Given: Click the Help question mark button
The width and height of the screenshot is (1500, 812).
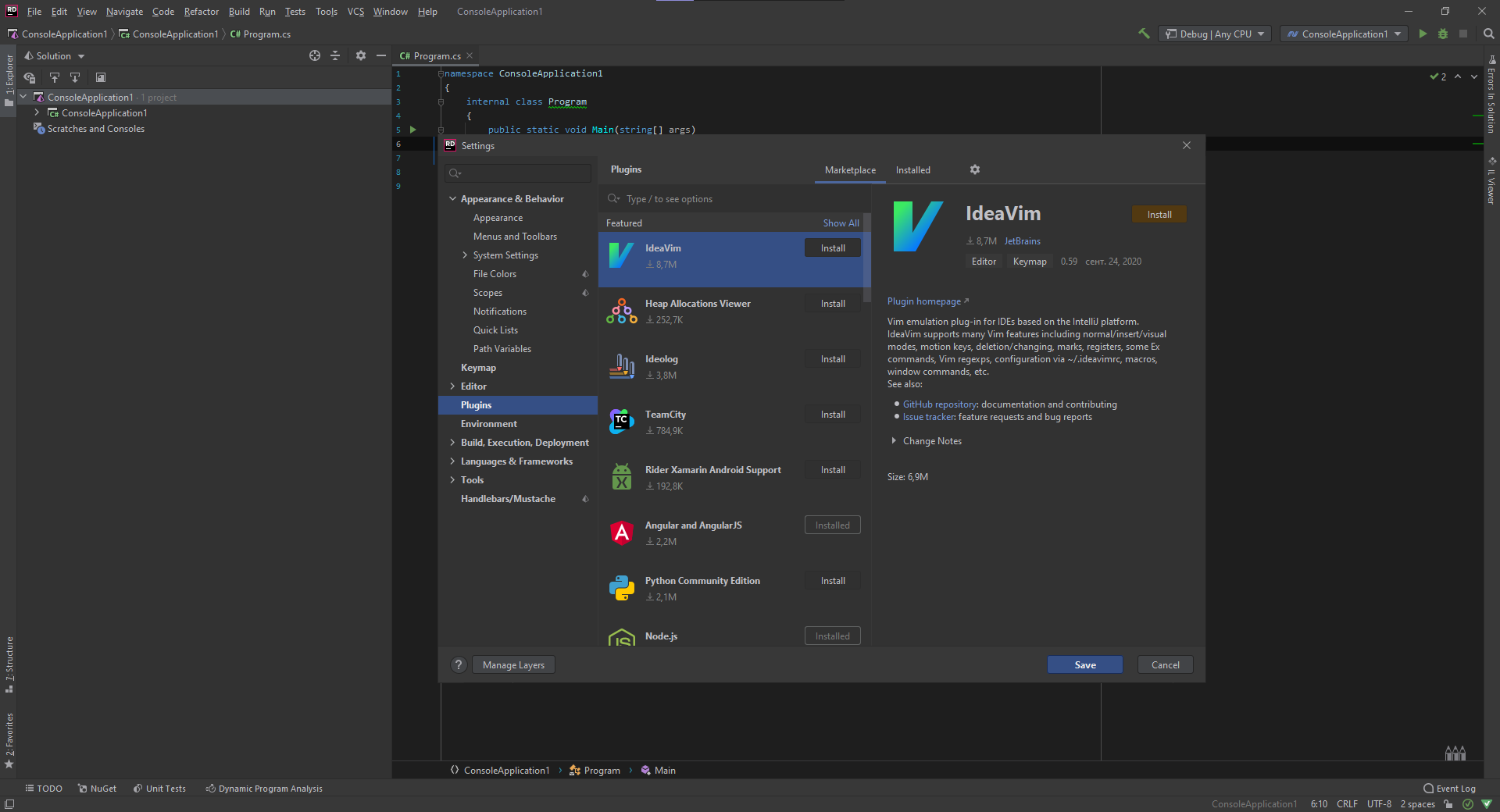Looking at the screenshot, I should pos(459,664).
